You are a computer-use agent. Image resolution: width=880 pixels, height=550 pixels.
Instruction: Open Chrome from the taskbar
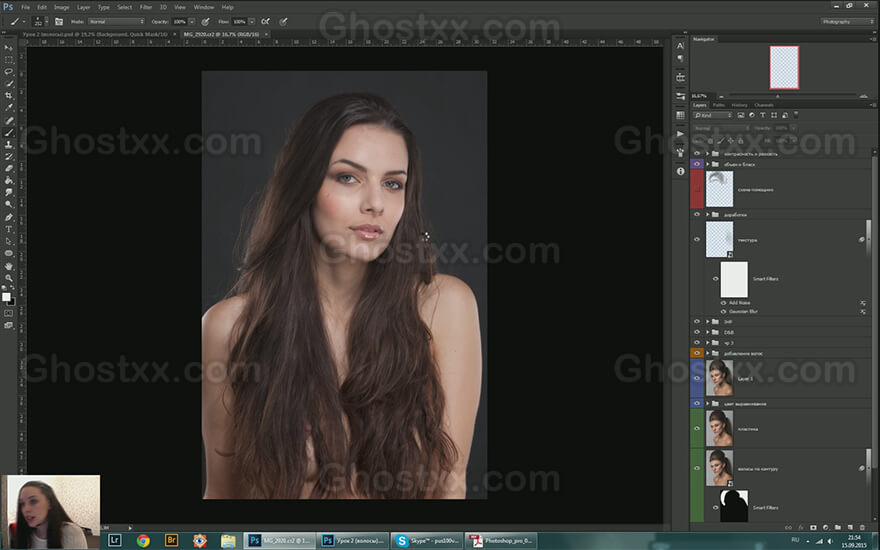144,540
